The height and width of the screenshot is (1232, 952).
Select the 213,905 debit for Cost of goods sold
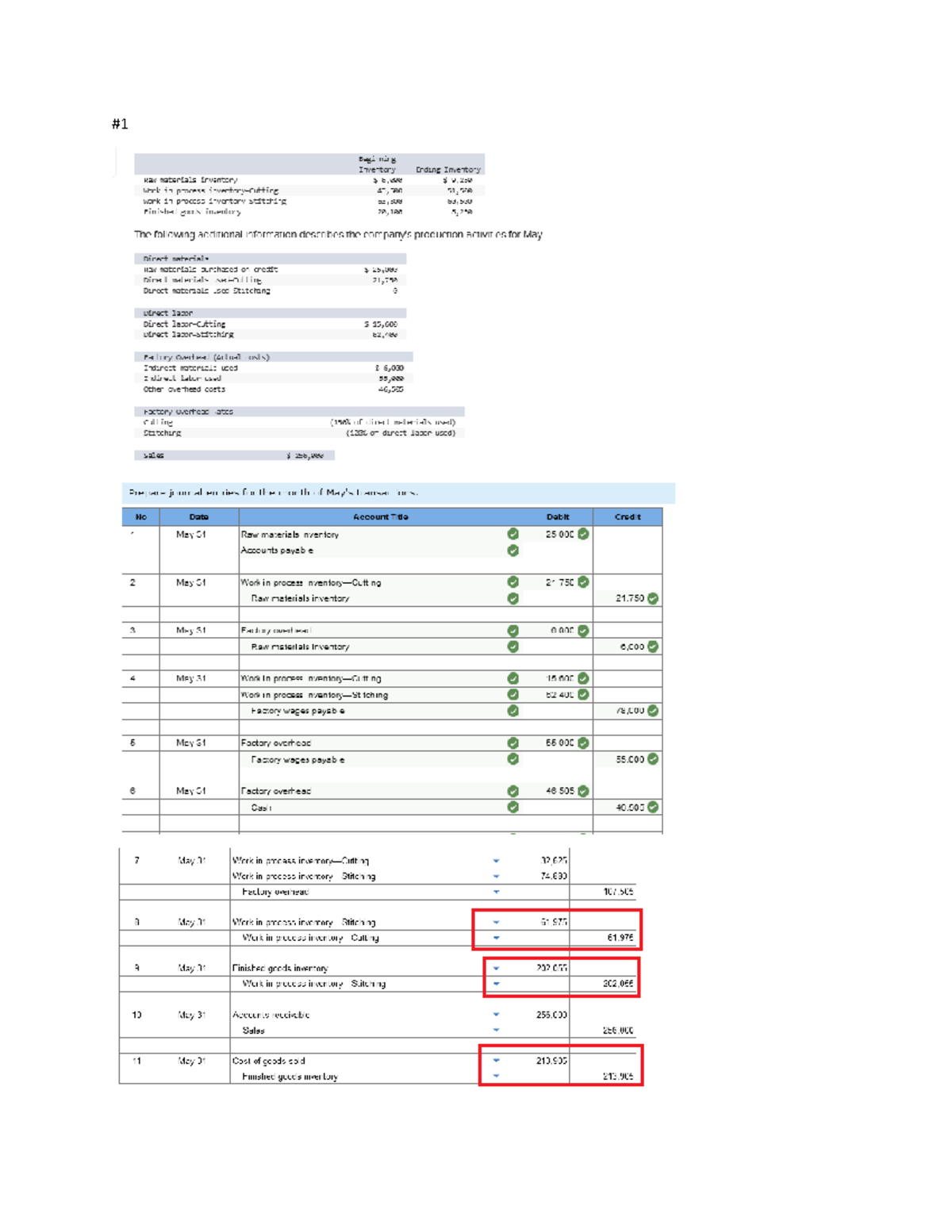(x=551, y=1061)
